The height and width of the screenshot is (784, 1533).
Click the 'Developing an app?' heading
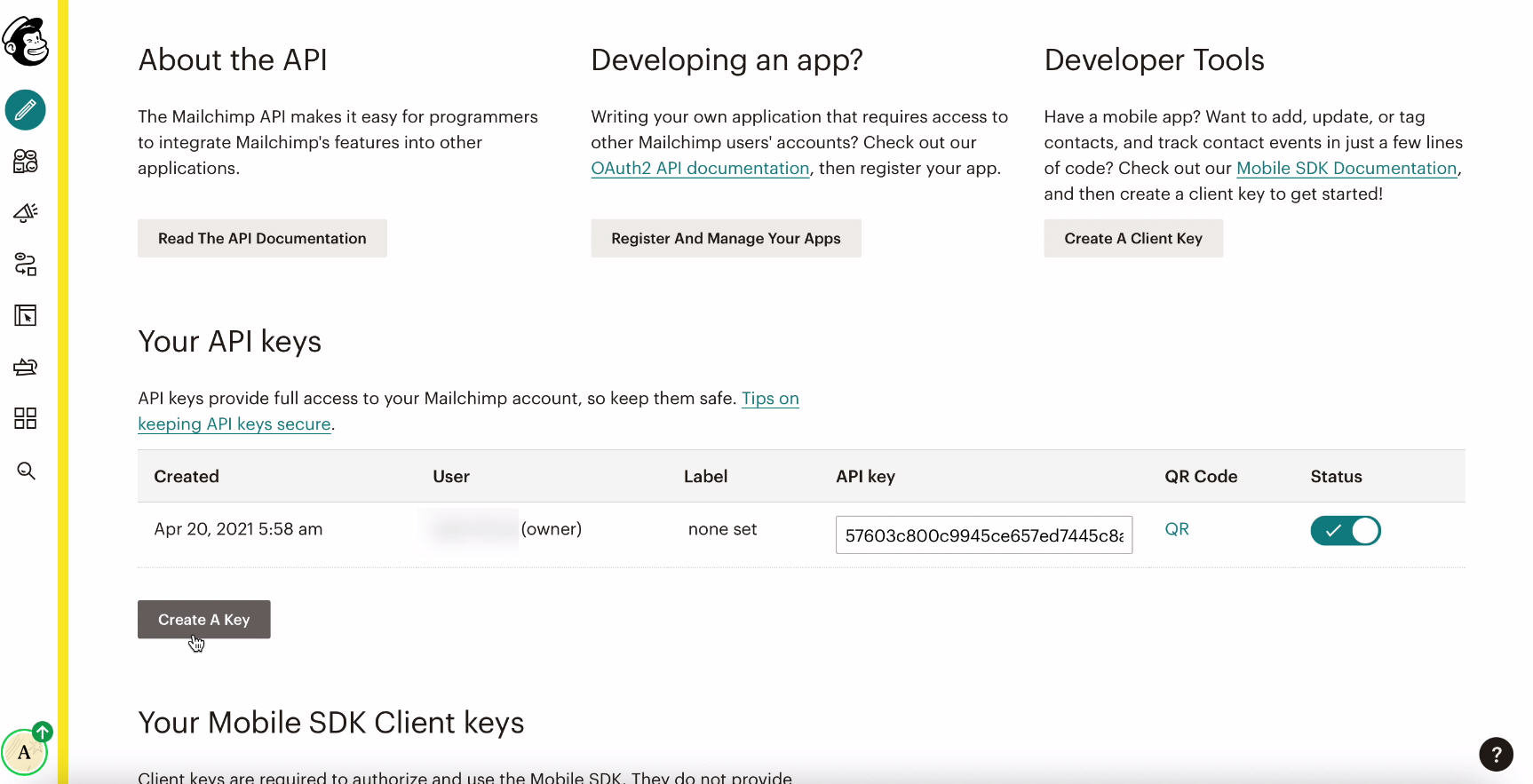(x=727, y=59)
